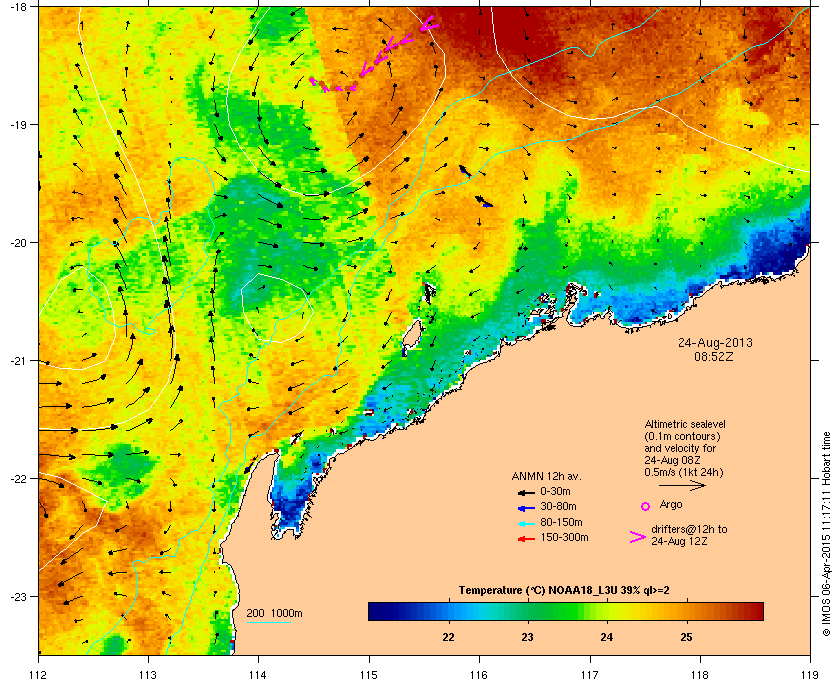Viewport: 840px width, 680px height.
Task: Click the colorbar tick label 22
Action: pyautogui.click(x=448, y=638)
